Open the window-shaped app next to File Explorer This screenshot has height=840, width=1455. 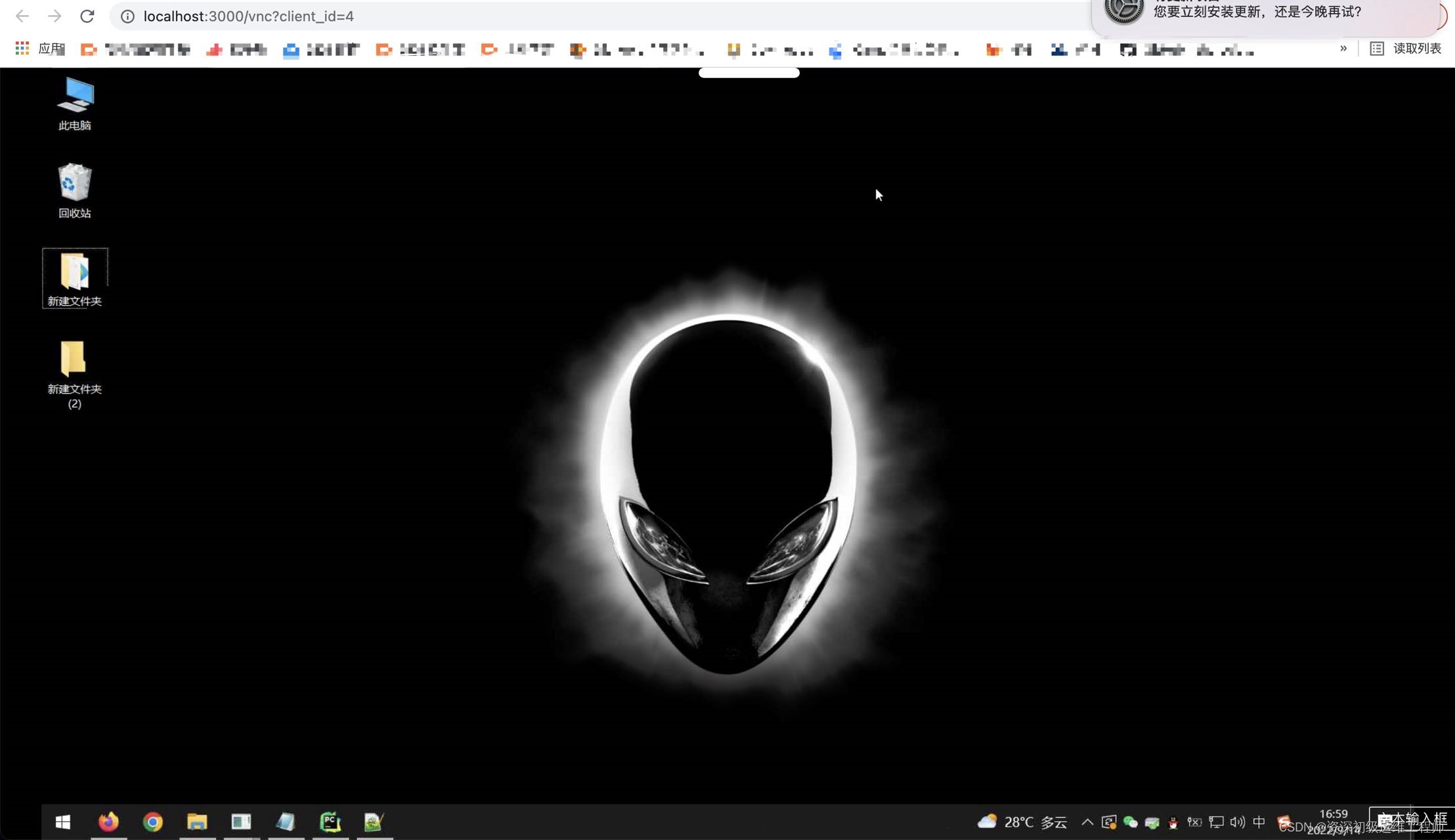241,822
